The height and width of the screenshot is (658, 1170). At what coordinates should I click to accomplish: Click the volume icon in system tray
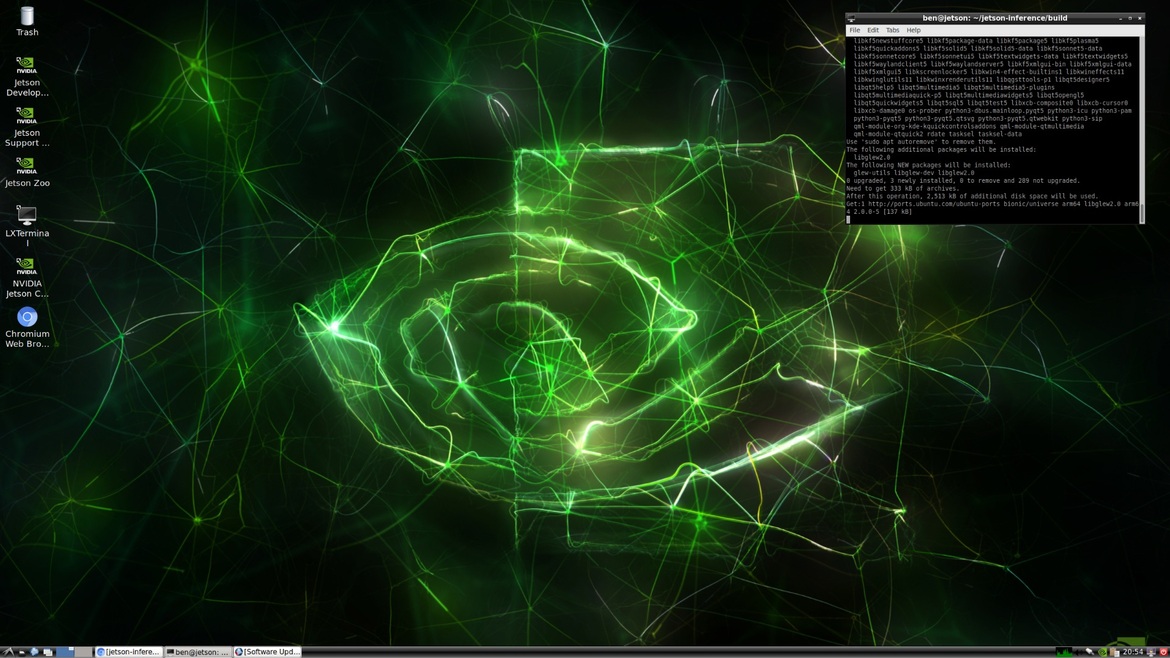1078,652
